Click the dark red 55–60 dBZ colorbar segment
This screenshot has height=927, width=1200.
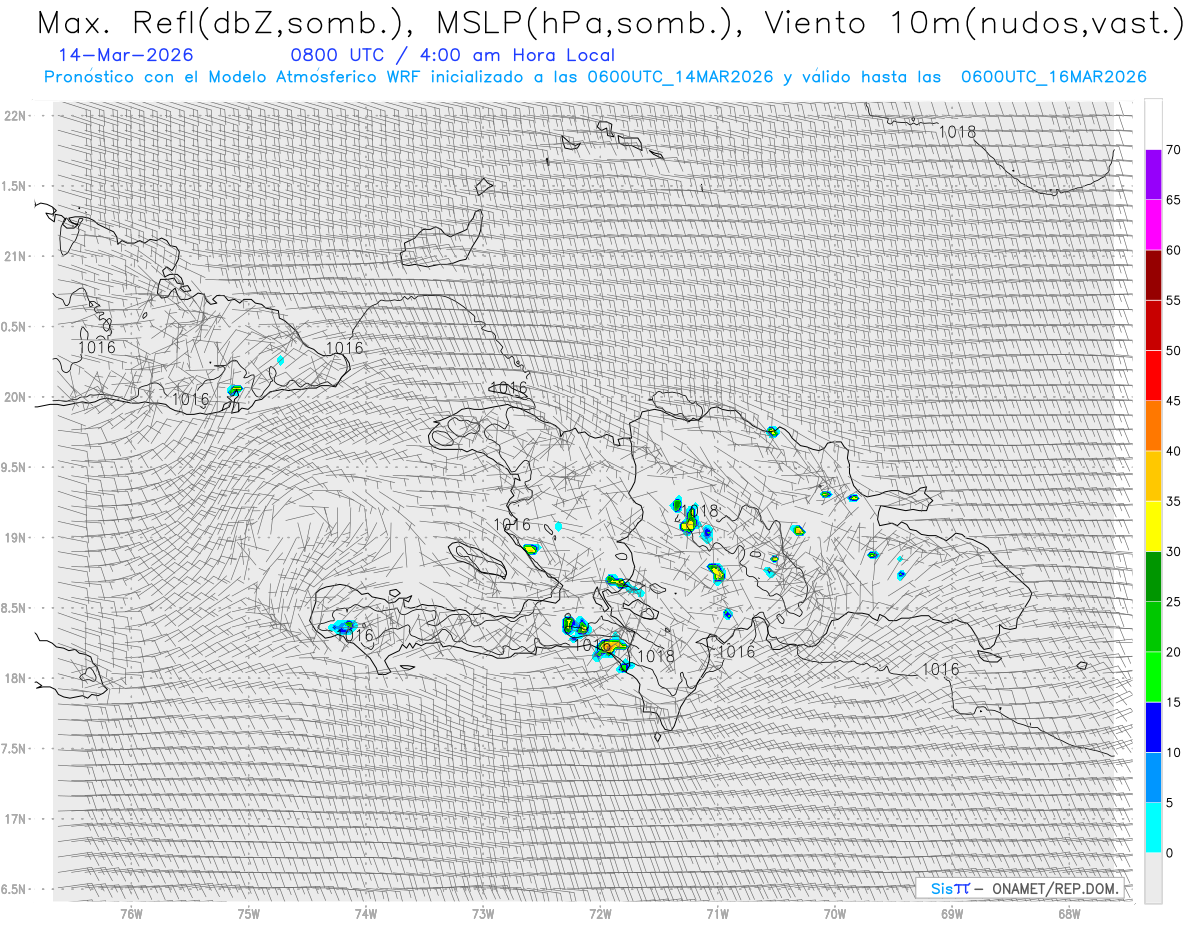[1153, 275]
